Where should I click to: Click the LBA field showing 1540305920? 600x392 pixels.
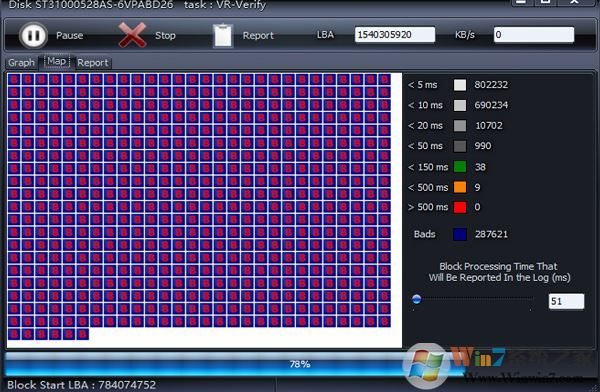click(395, 35)
